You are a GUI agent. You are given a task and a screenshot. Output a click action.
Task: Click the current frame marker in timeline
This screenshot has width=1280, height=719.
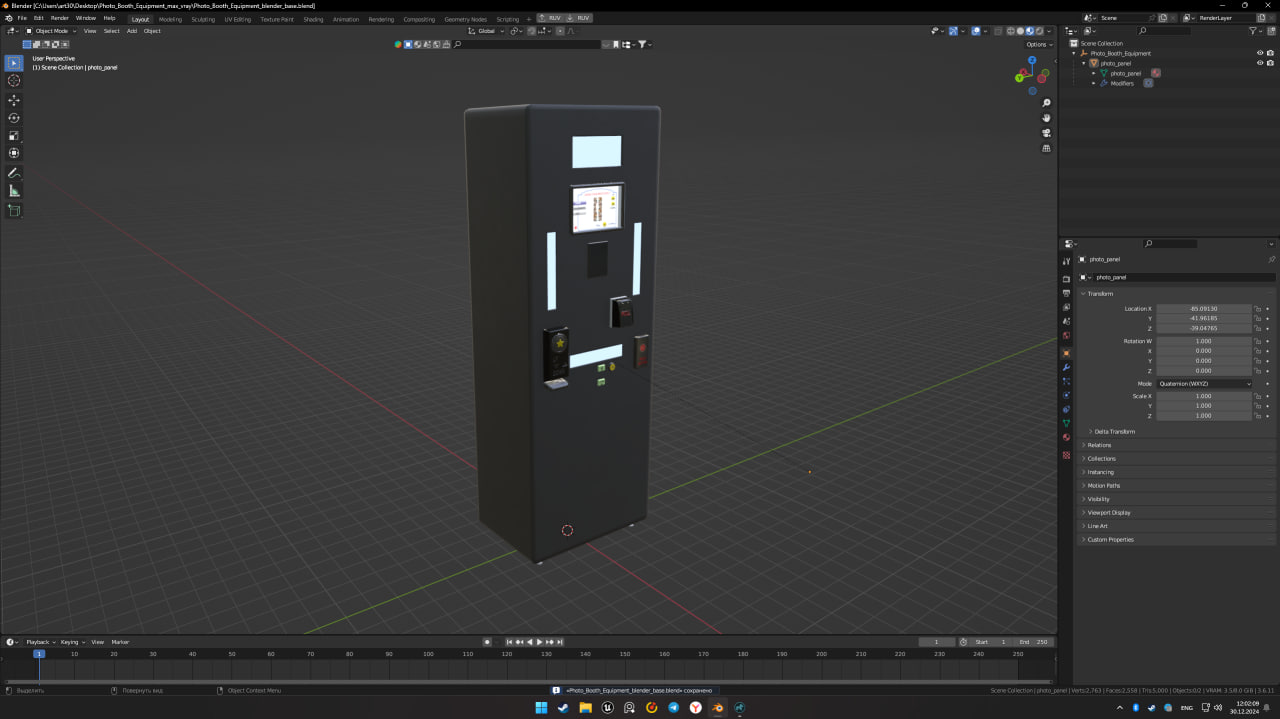click(39, 654)
